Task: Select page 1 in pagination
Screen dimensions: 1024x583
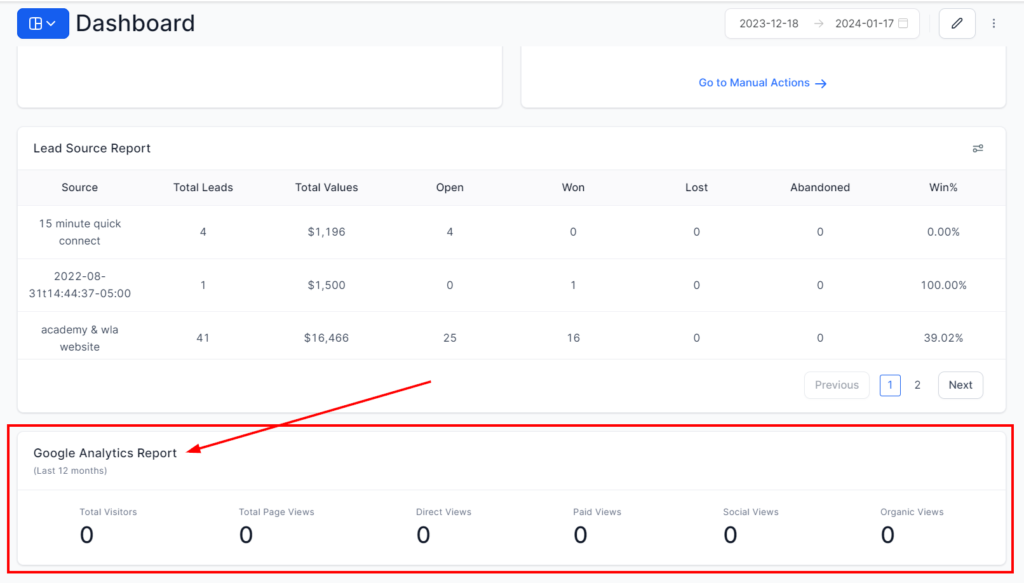Action: point(890,385)
